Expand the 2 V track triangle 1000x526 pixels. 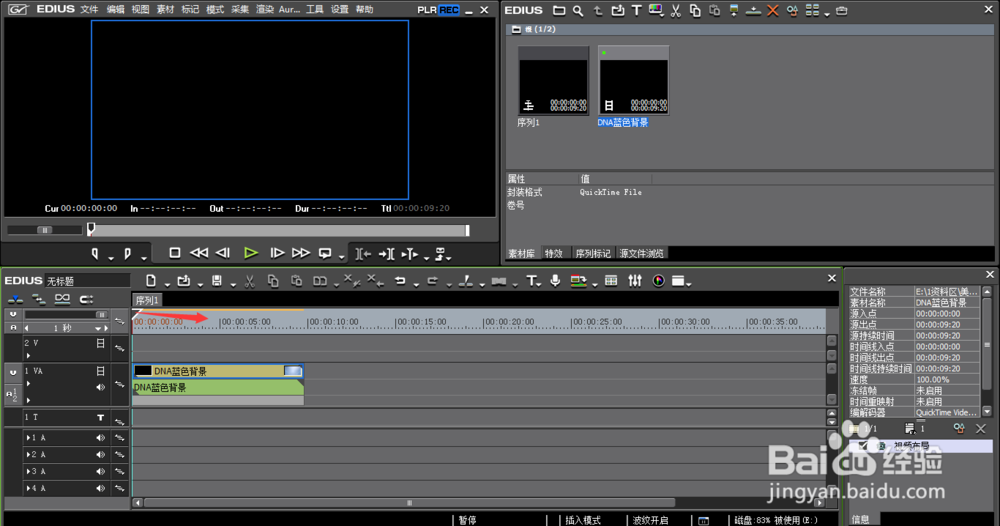28,355
